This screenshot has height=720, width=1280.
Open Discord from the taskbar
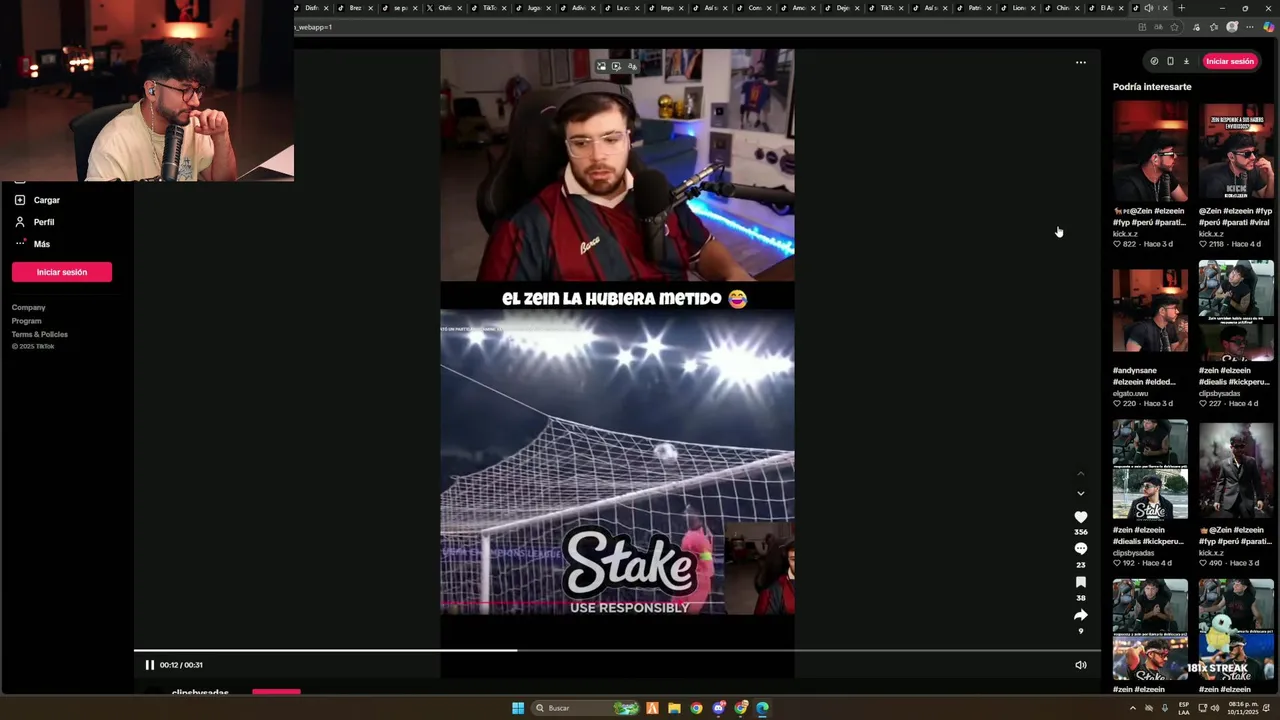coord(718,708)
